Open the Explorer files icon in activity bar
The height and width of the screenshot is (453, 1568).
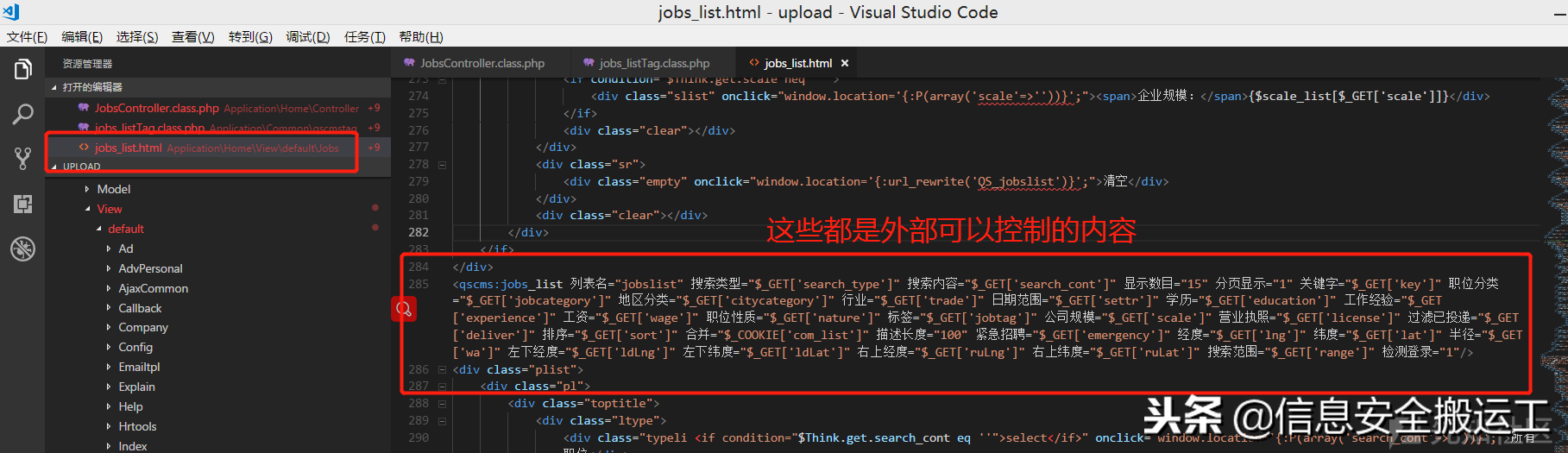click(23, 69)
